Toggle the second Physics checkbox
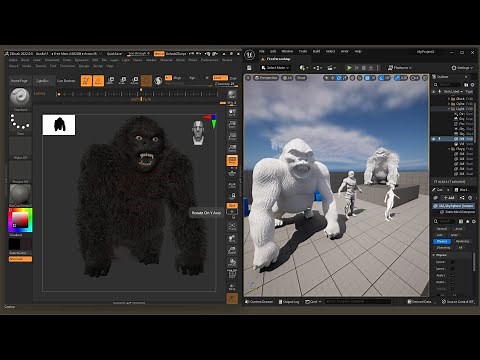Screen dimensions: 480x360 click(452, 269)
